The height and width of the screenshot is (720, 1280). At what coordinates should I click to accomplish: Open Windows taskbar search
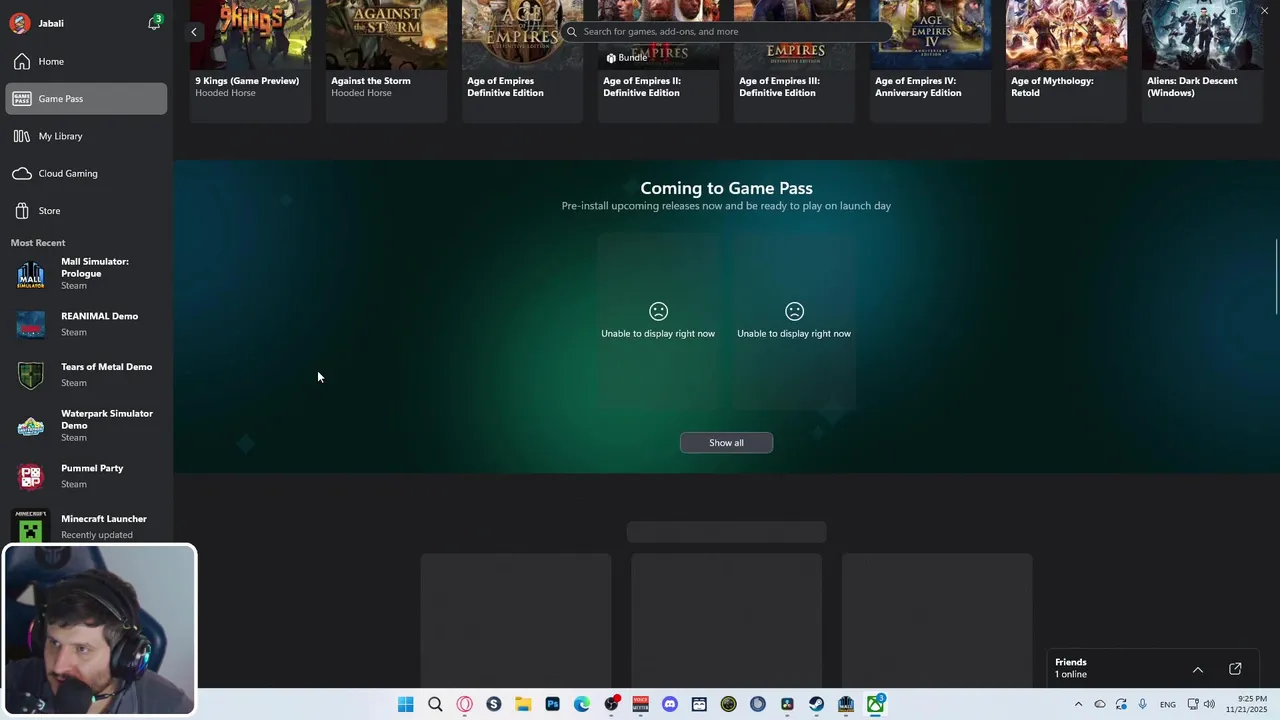435,704
